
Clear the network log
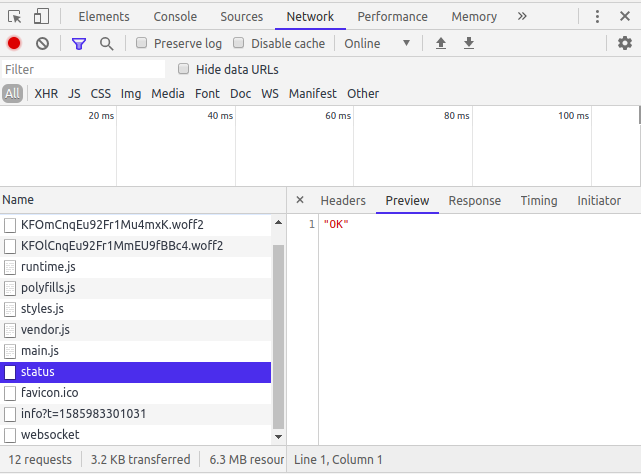click(42, 43)
